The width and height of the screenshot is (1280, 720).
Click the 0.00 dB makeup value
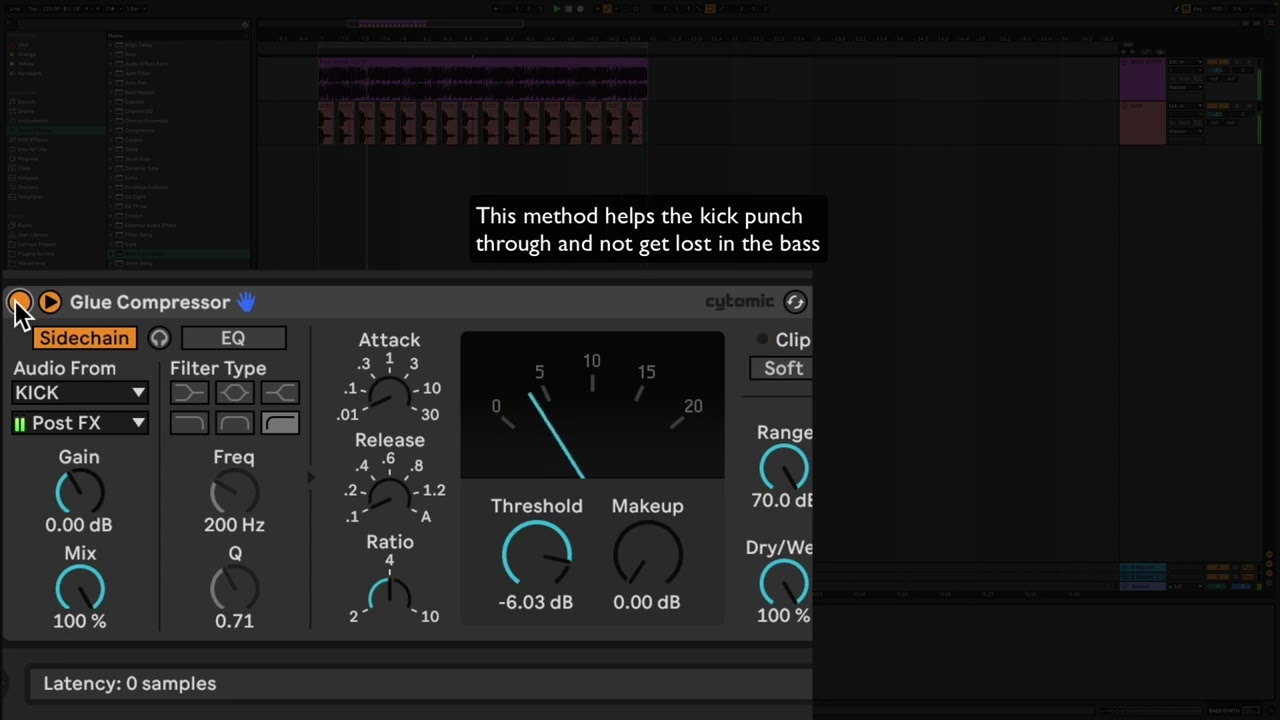coord(646,602)
